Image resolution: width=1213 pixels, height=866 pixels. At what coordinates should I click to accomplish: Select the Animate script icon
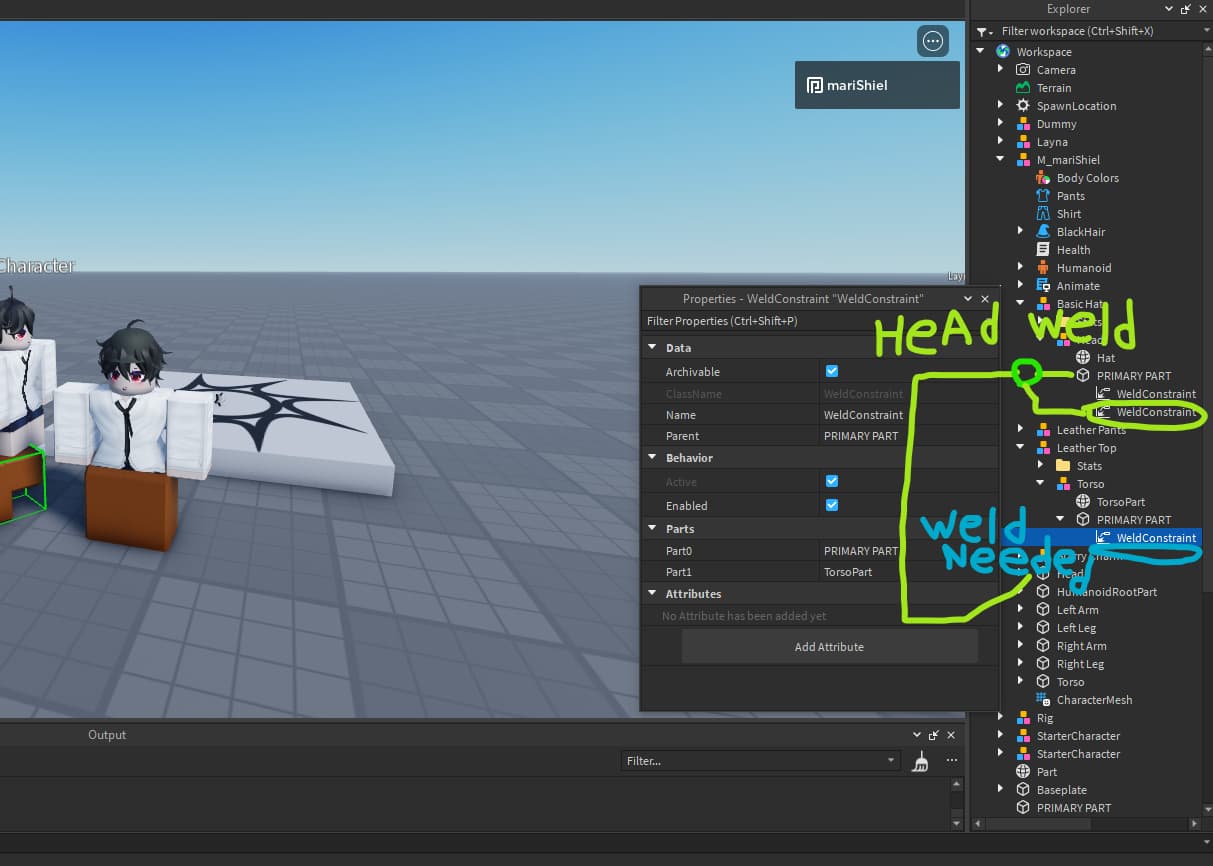[x=1043, y=286]
